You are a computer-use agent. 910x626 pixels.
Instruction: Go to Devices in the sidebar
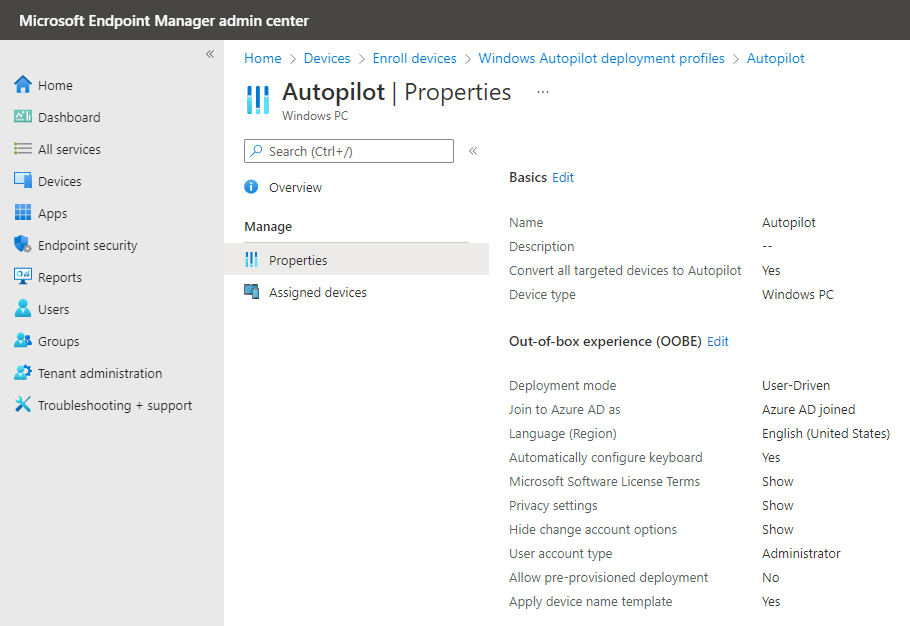coord(59,181)
